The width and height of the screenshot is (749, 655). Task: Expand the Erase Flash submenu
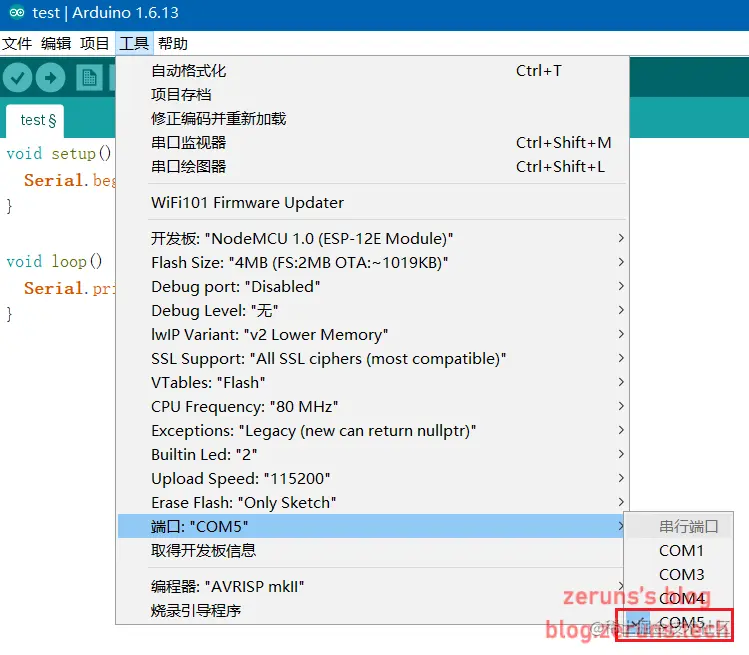pos(372,502)
